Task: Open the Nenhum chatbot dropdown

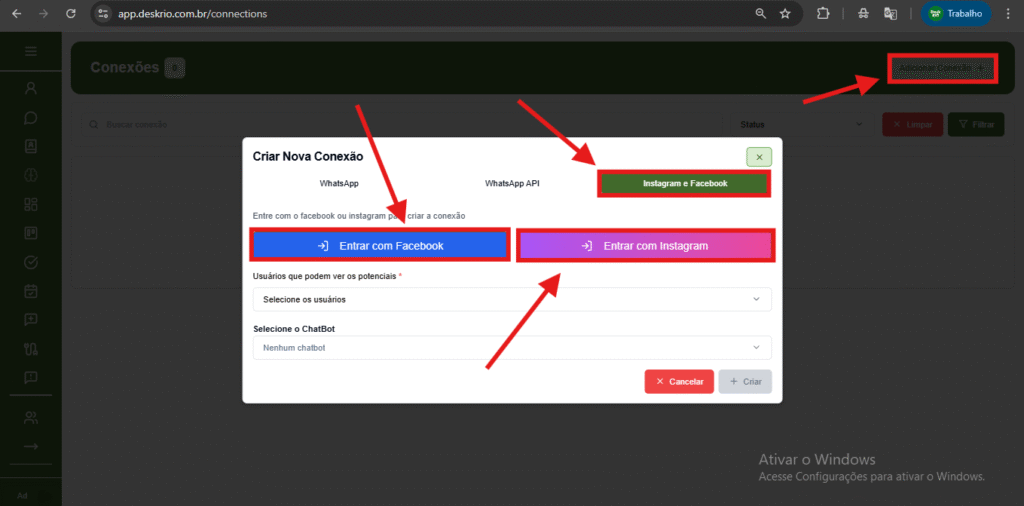Action: coord(511,348)
